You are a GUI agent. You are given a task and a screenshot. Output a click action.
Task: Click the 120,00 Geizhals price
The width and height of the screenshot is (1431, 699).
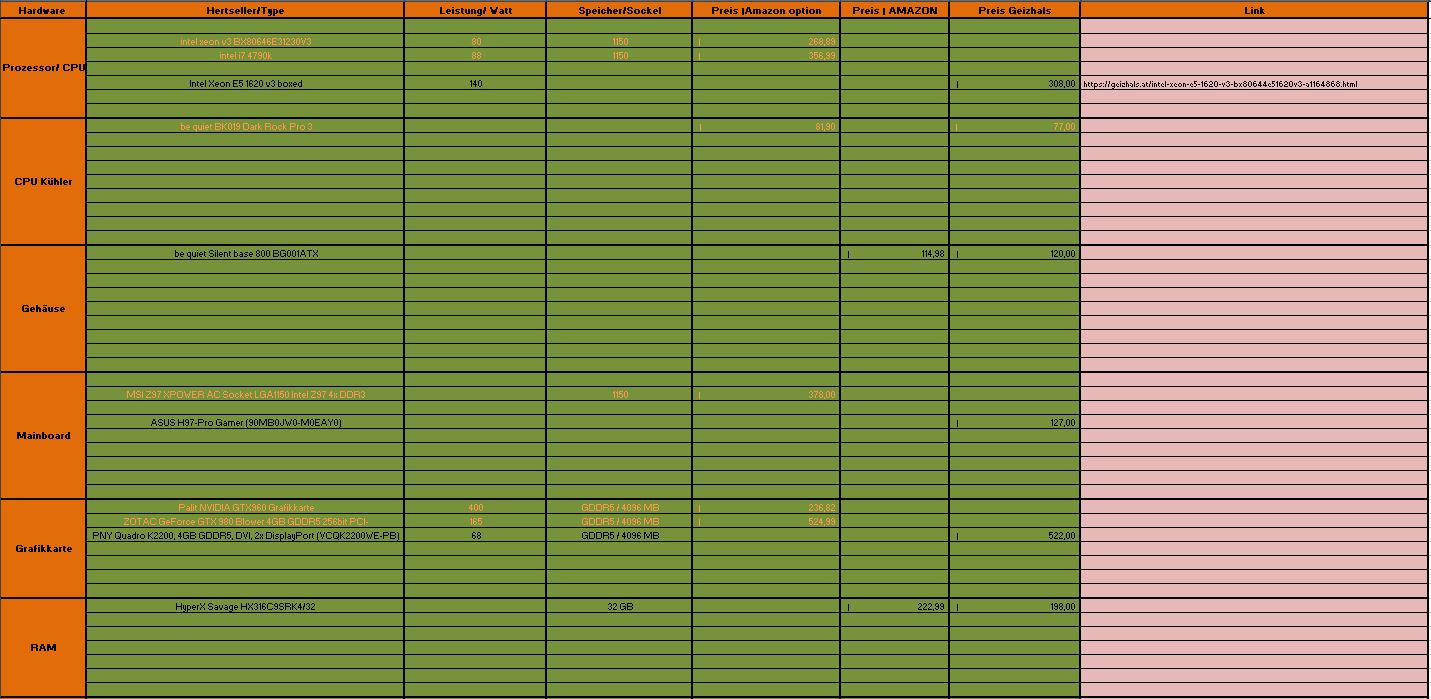1014,254
